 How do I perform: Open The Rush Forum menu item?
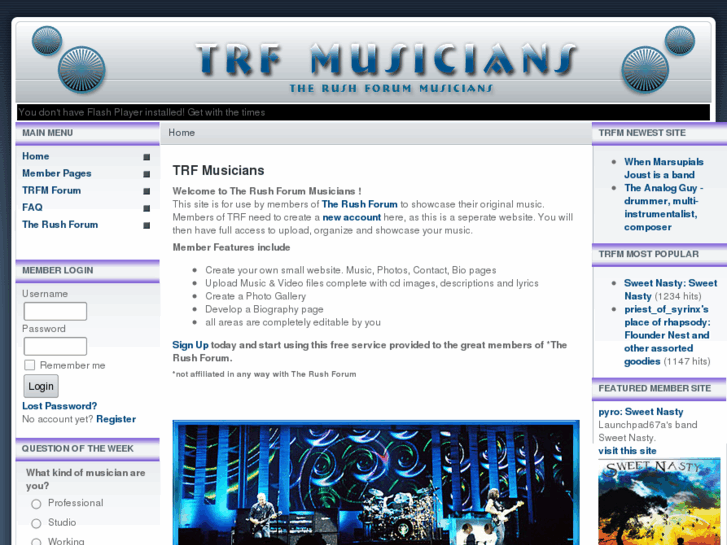[x=60, y=224]
